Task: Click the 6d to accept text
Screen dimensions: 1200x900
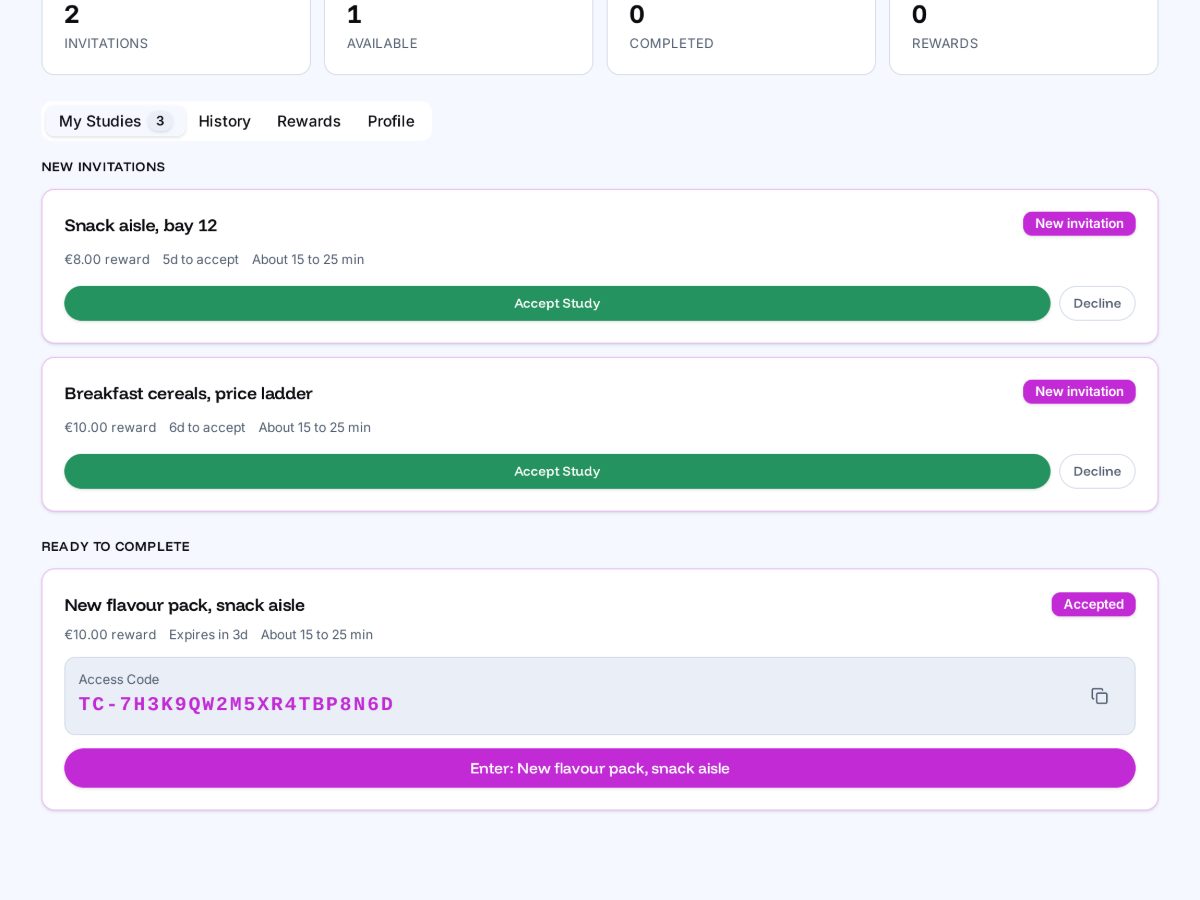Action: pyautogui.click(x=207, y=427)
